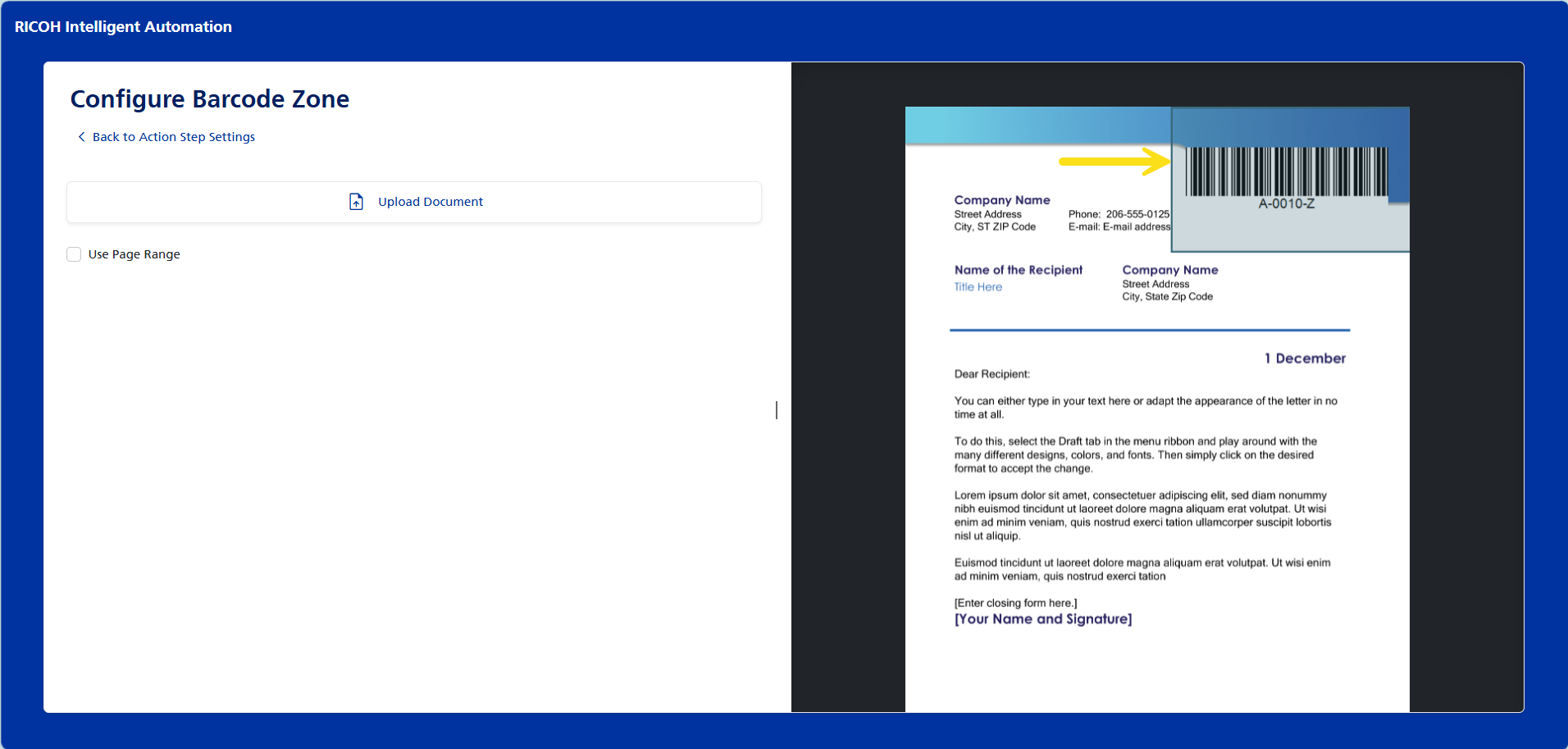The height and width of the screenshot is (749, 1568).
Task: Click "Title Here" in the document preview
Action: tap(978, 287)
